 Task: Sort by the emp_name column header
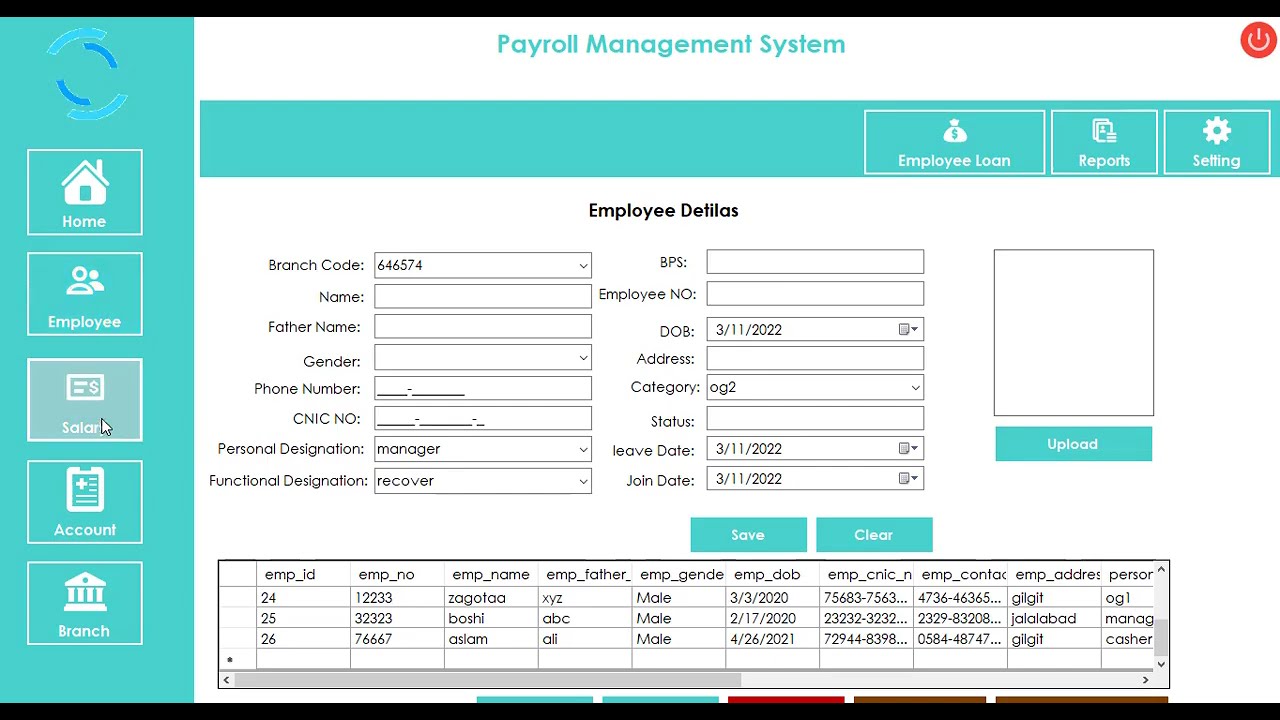[491, 574]
